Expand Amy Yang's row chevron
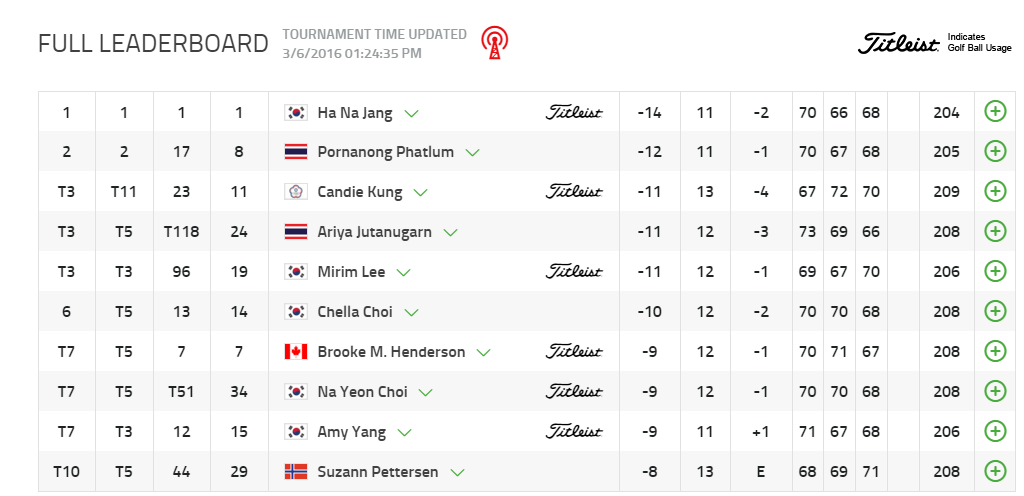The width and height of the screenshot is (1024, 496). click(x=405, y=433)
